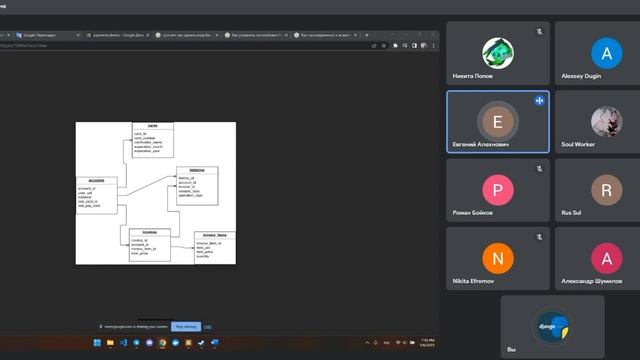
Task: Open Steam from taskbar
Action: point(201,342)
